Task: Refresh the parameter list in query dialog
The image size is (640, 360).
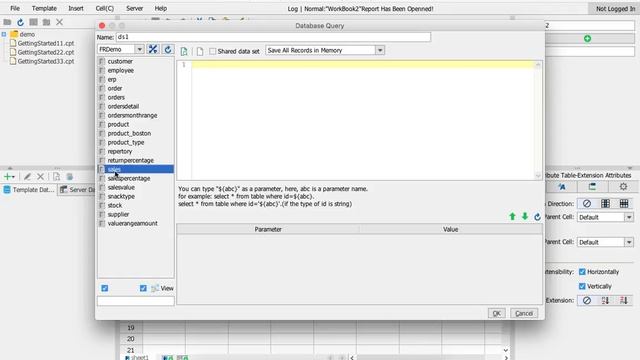Action: [x=538, y=217]
